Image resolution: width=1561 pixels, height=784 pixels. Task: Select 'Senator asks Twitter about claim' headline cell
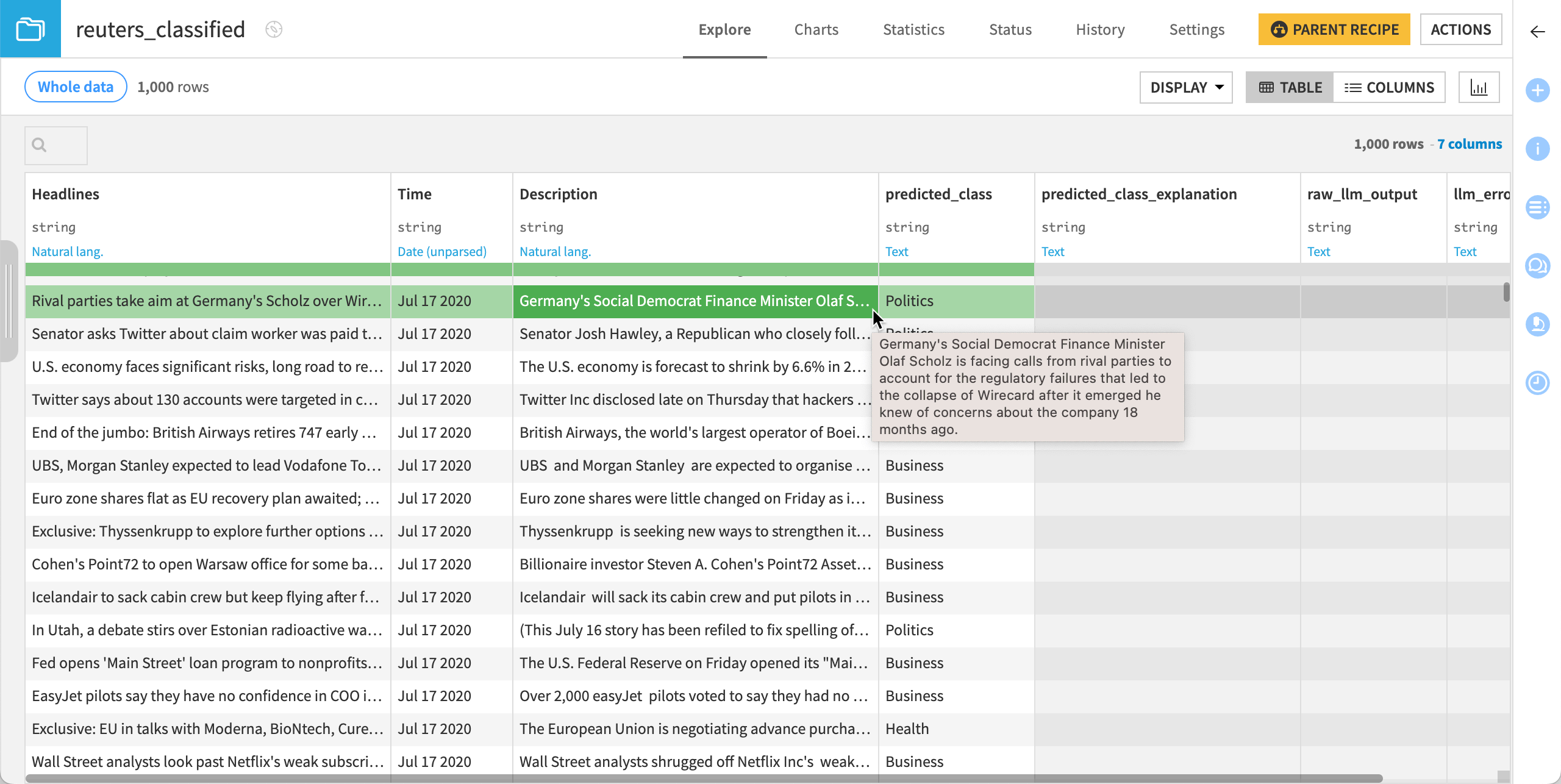coord(208,334)
